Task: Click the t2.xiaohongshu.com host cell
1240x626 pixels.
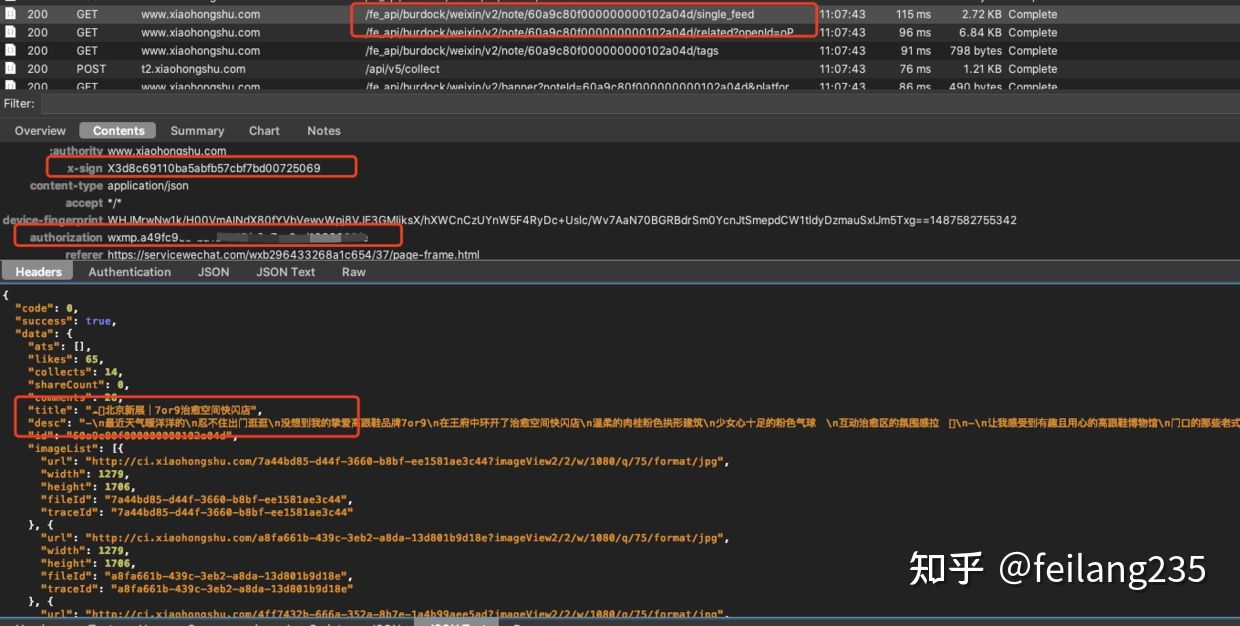Action: (x=193, y=69)
